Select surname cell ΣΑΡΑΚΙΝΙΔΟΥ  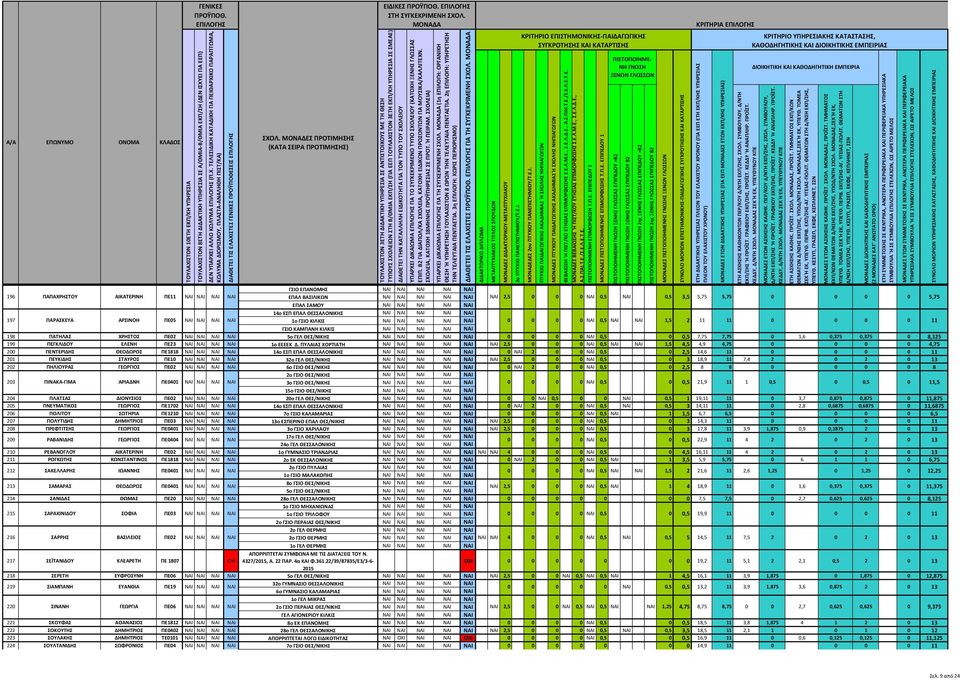click(59, 514)
